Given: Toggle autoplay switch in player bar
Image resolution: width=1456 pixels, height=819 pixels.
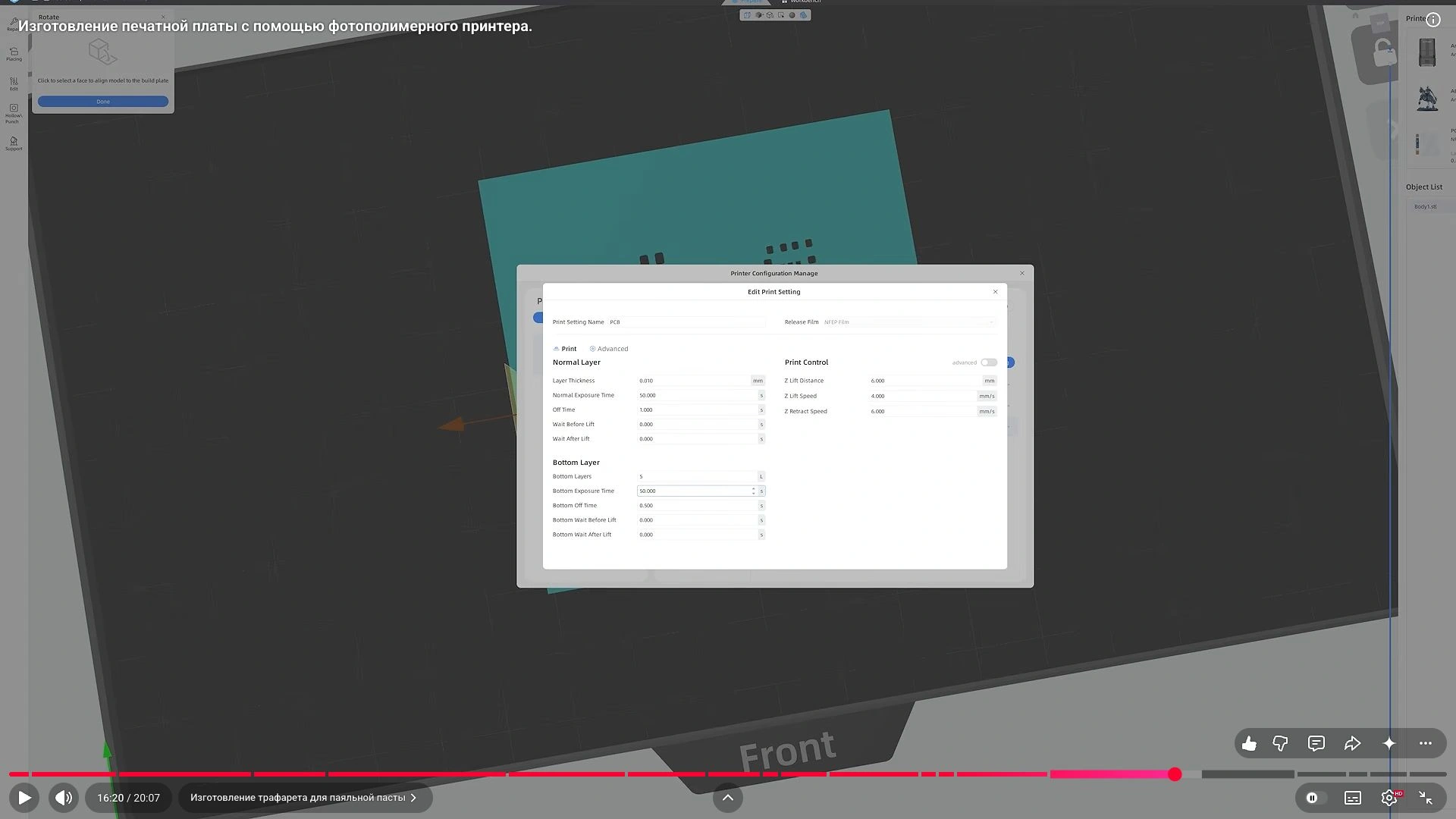Looking at the screenshot, I should point(1316,798).
